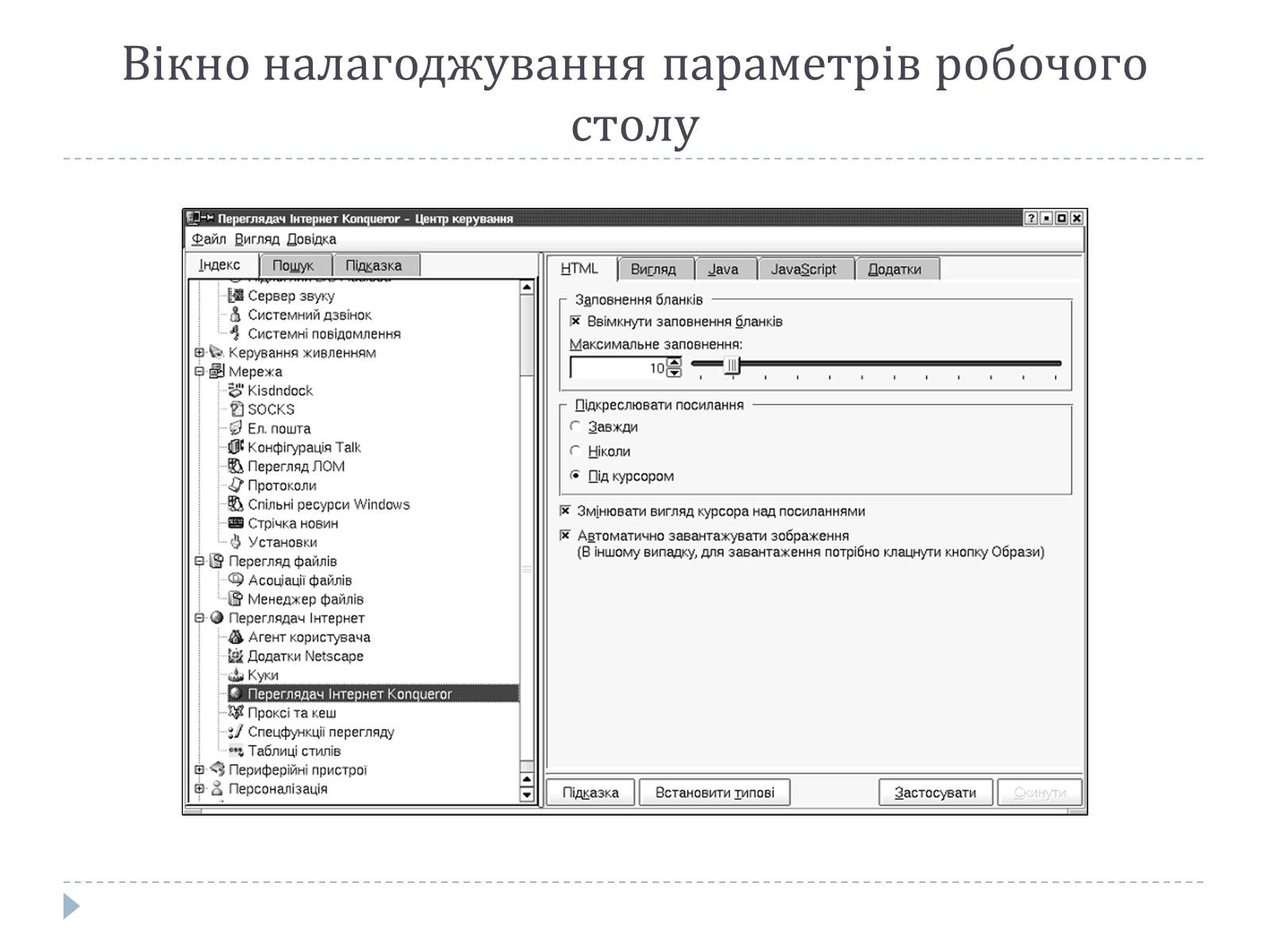
Task: Click the tree scrollbar up arrow at top
Action: coord(526,288)
